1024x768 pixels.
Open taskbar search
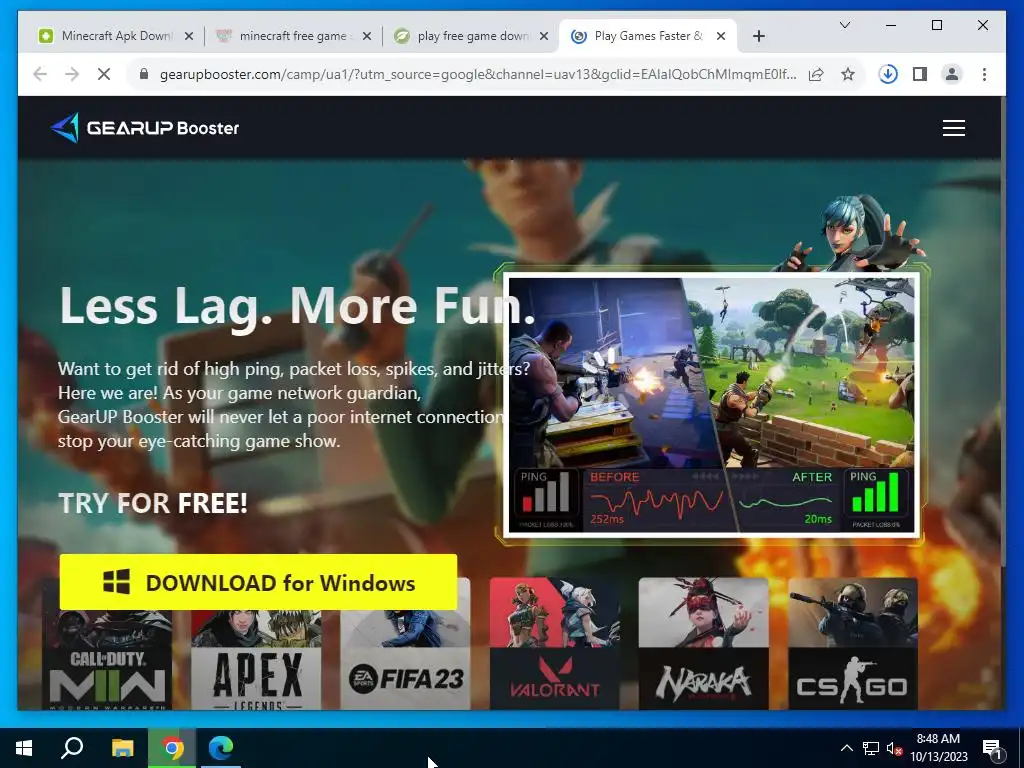(x=72, y=748)
